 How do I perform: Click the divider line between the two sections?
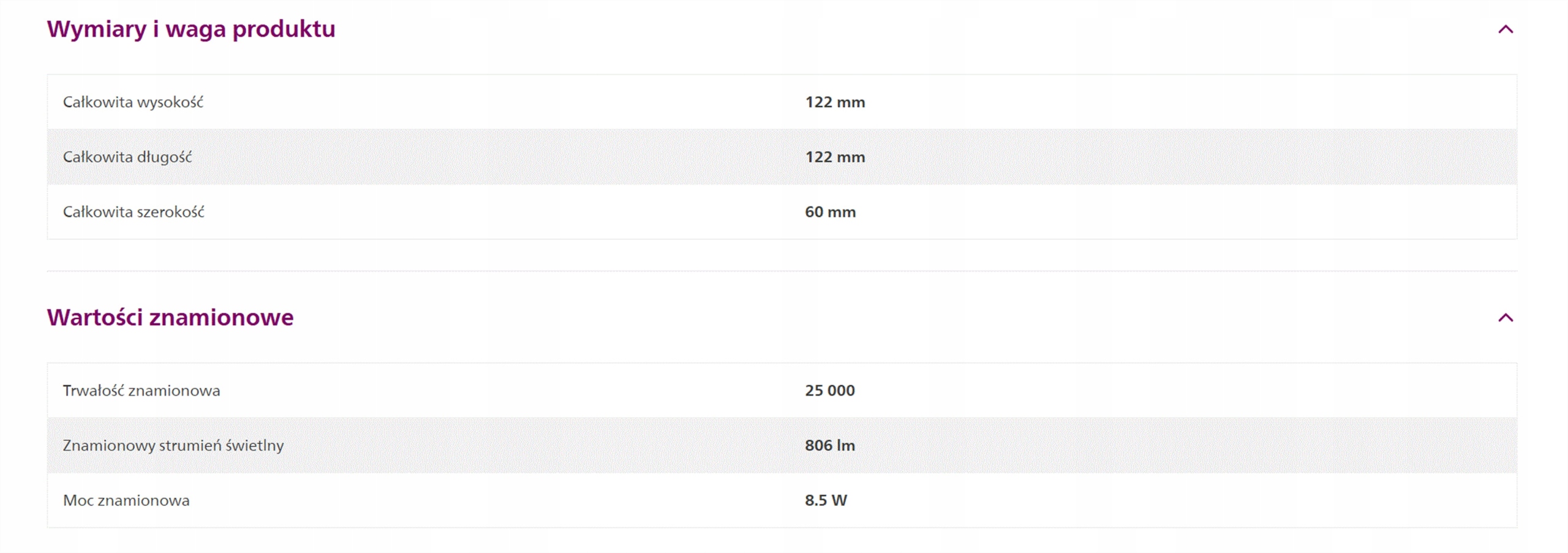pyautogui.click(x=782, y=271)
